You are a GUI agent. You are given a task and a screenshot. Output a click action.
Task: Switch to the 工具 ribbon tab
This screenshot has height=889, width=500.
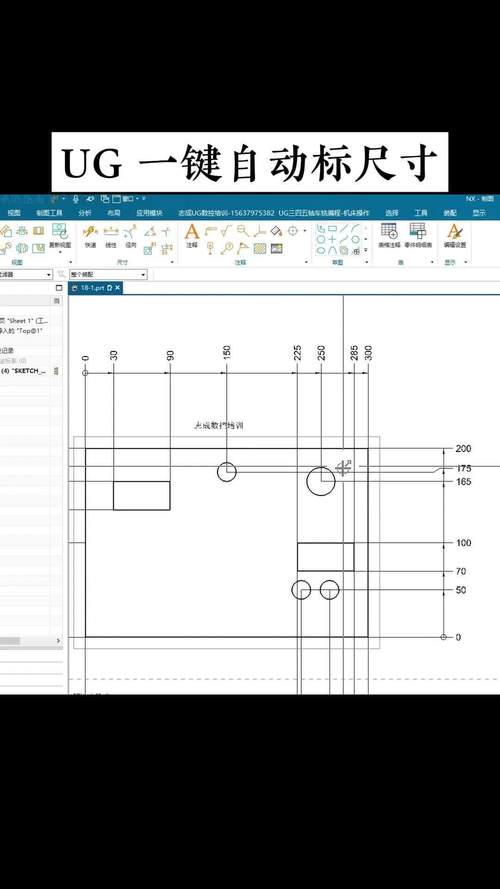(x=420, y=213)
